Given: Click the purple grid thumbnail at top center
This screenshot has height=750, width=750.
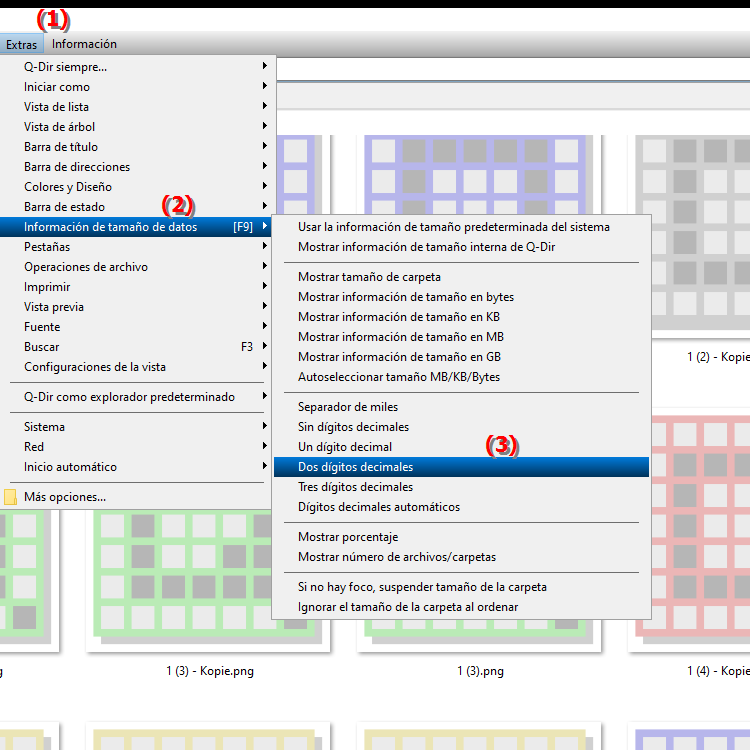Looking at the screenshot, I should click(x=478, y=174).
